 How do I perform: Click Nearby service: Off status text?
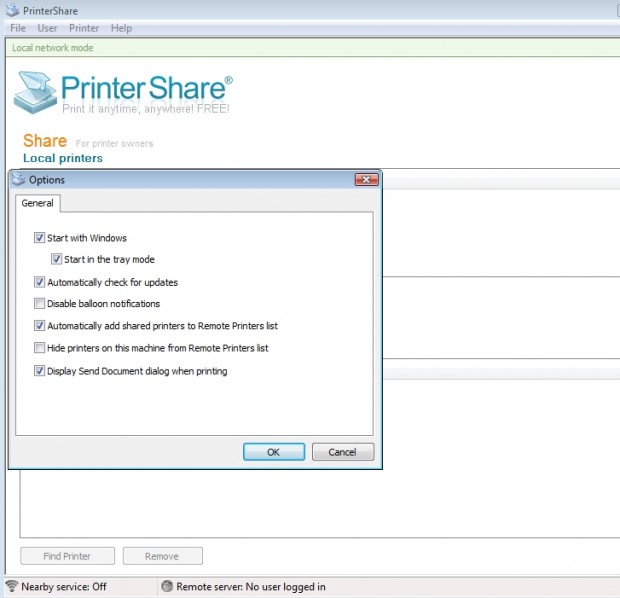tap(64, 587)
